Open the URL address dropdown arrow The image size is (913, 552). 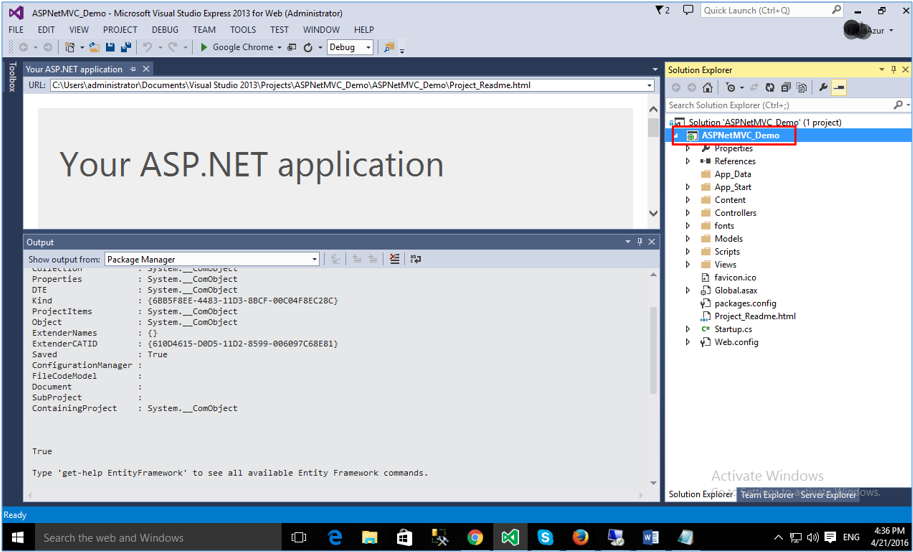(x=650, y=86)
